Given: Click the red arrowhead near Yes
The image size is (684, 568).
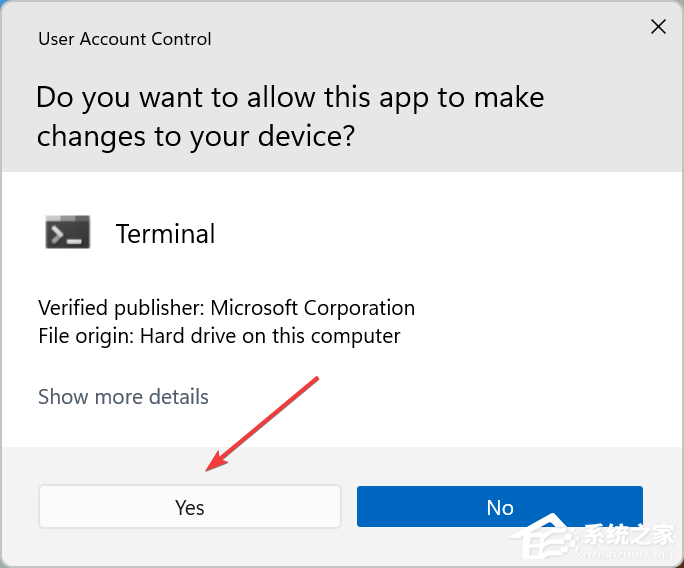Looking at the screenshot, I should click(x=213, y=463).
